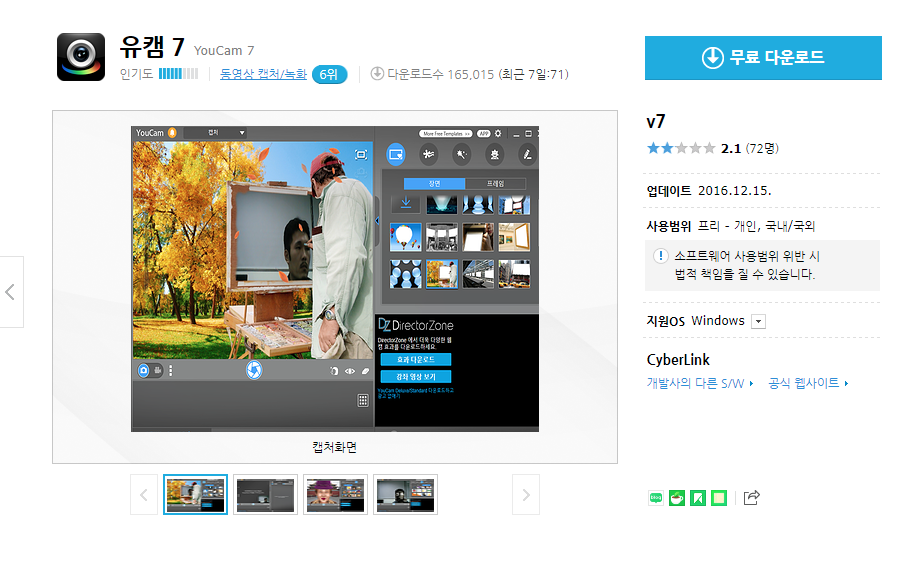Click the star rating 2.1 stars
This screenshot has height=564, width=911.
tap(681, 148)
